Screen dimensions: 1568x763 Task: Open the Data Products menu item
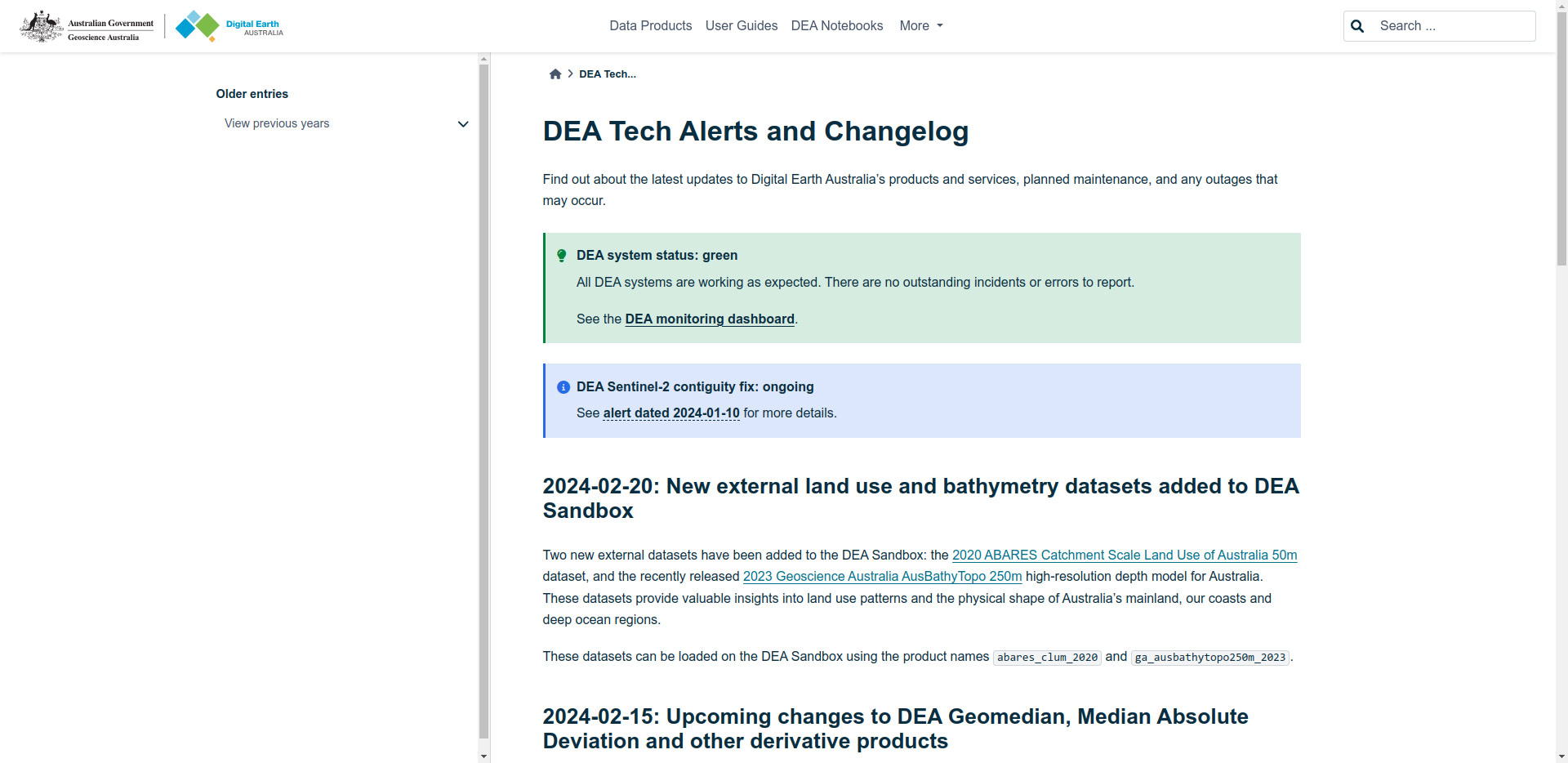650,26
